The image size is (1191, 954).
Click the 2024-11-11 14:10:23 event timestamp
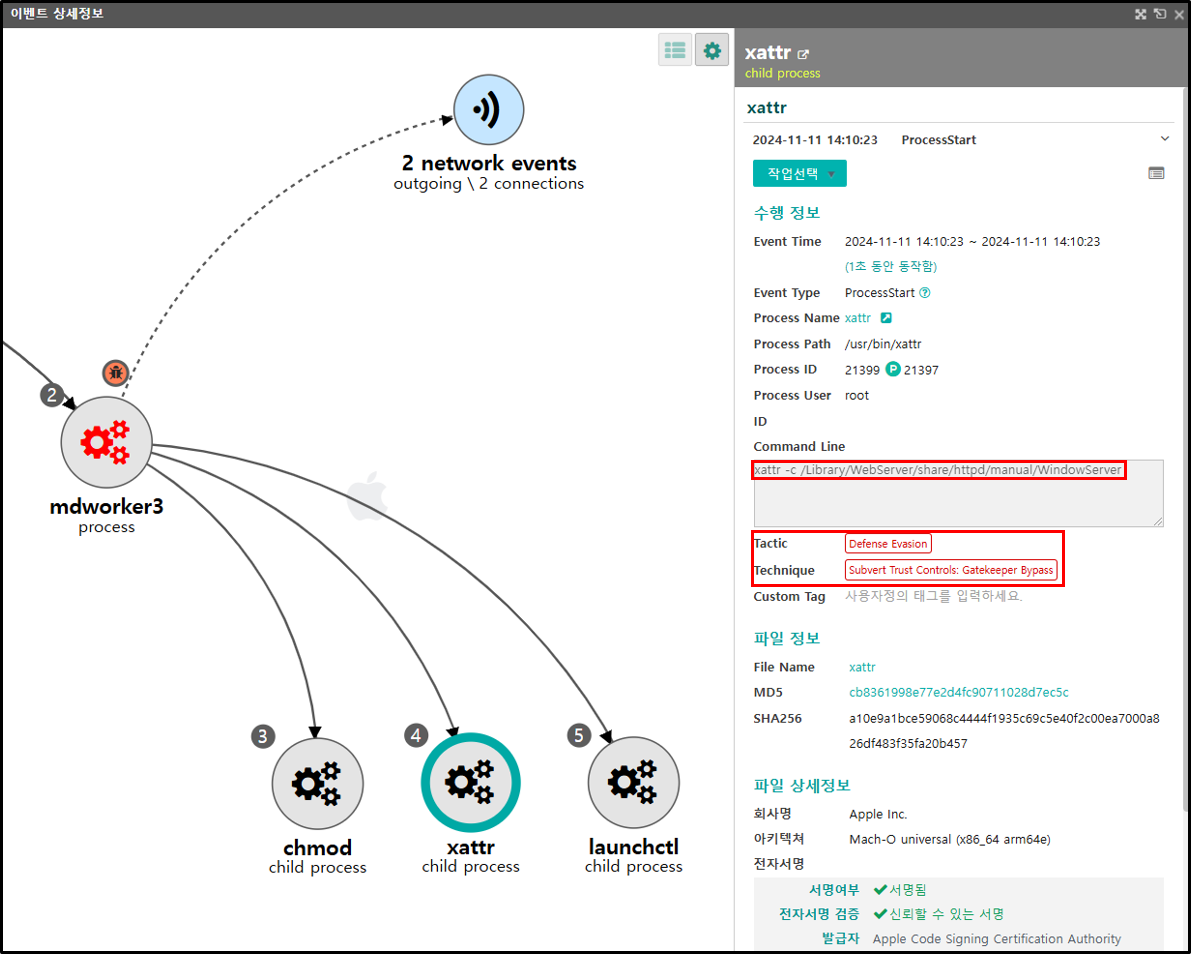pyautogui.click(x=815, y=140)
